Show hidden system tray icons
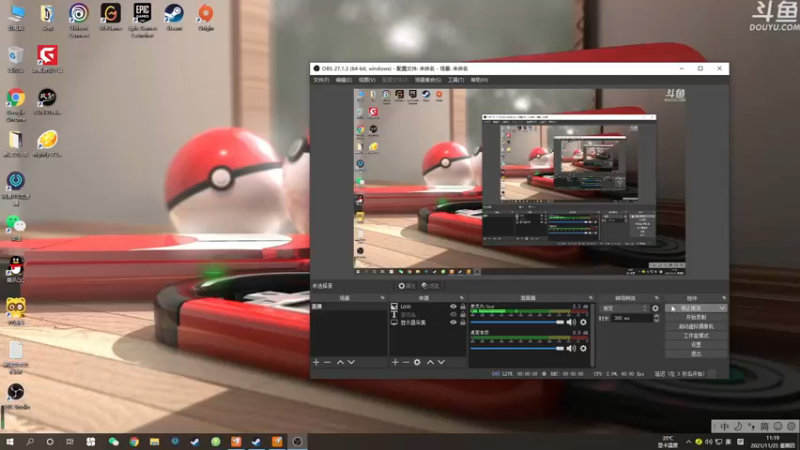The width and height of the screenshot is (800, 450). pos(688,442)
